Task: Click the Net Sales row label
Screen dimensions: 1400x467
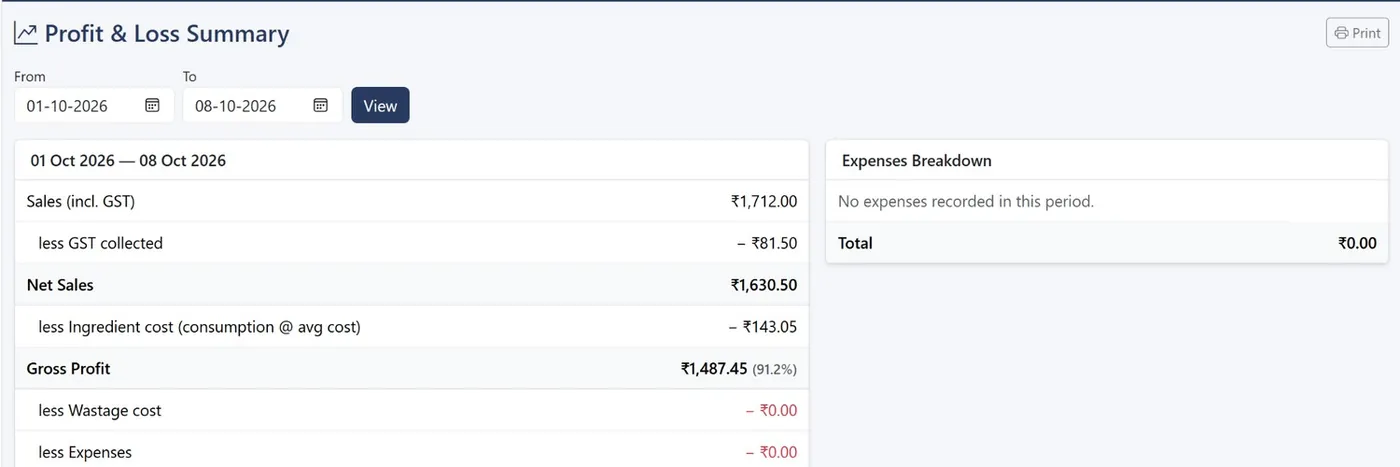Action: (60, 285)
